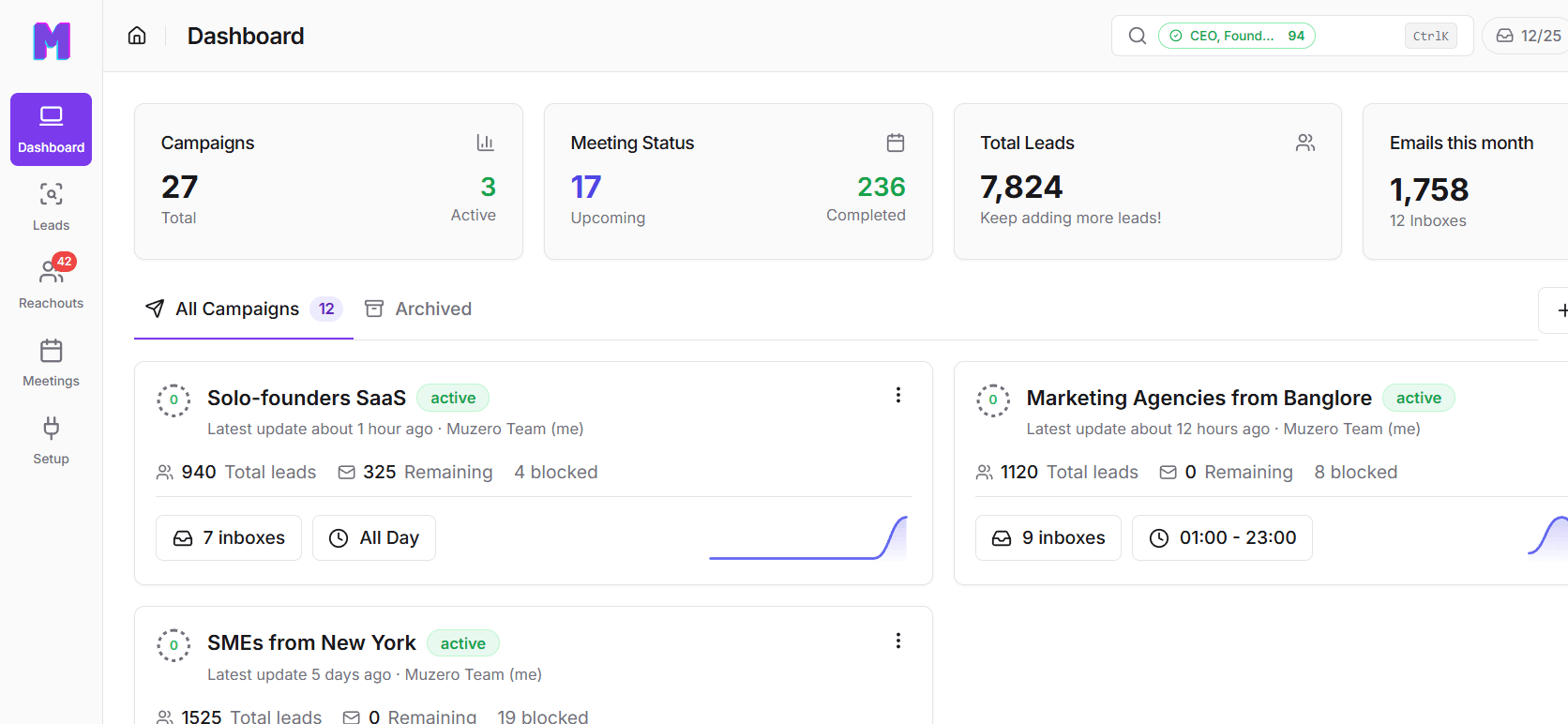Click the 12/25 inbox counter button

1528,36
